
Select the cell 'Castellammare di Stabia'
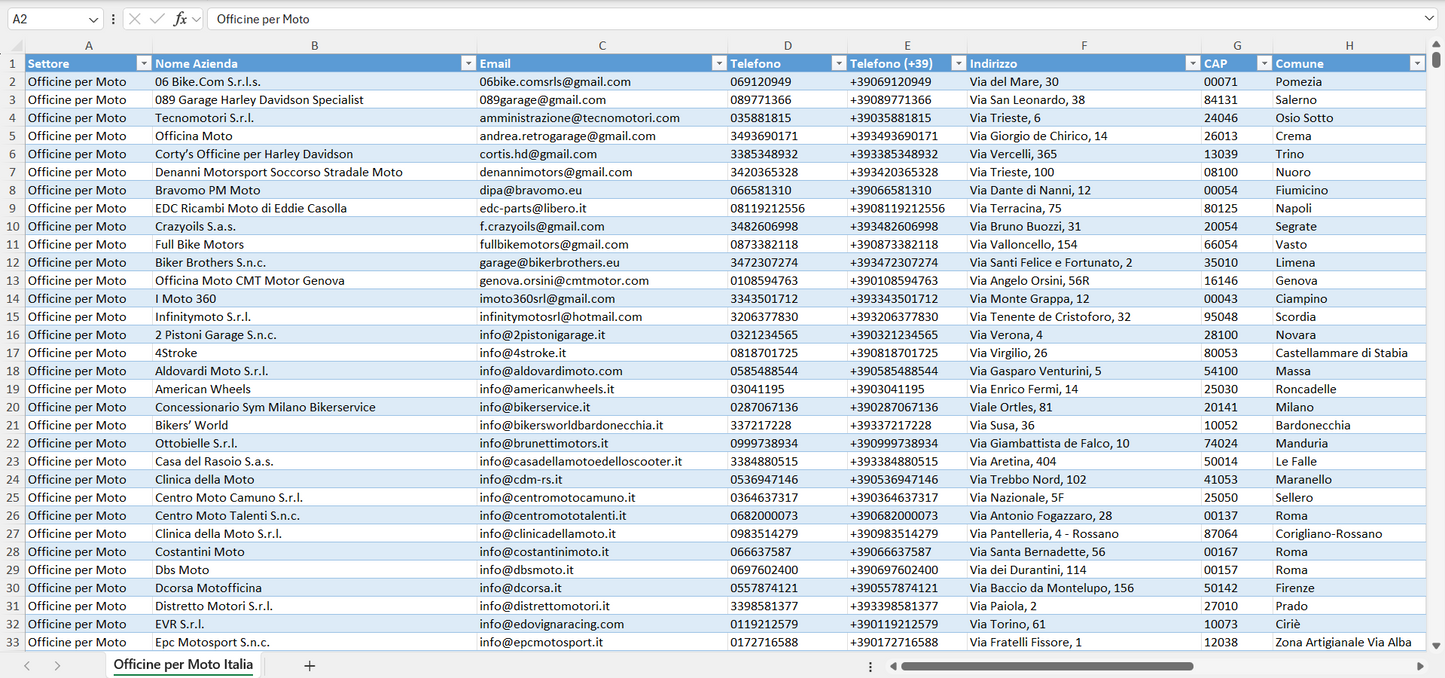[1349, 353]
